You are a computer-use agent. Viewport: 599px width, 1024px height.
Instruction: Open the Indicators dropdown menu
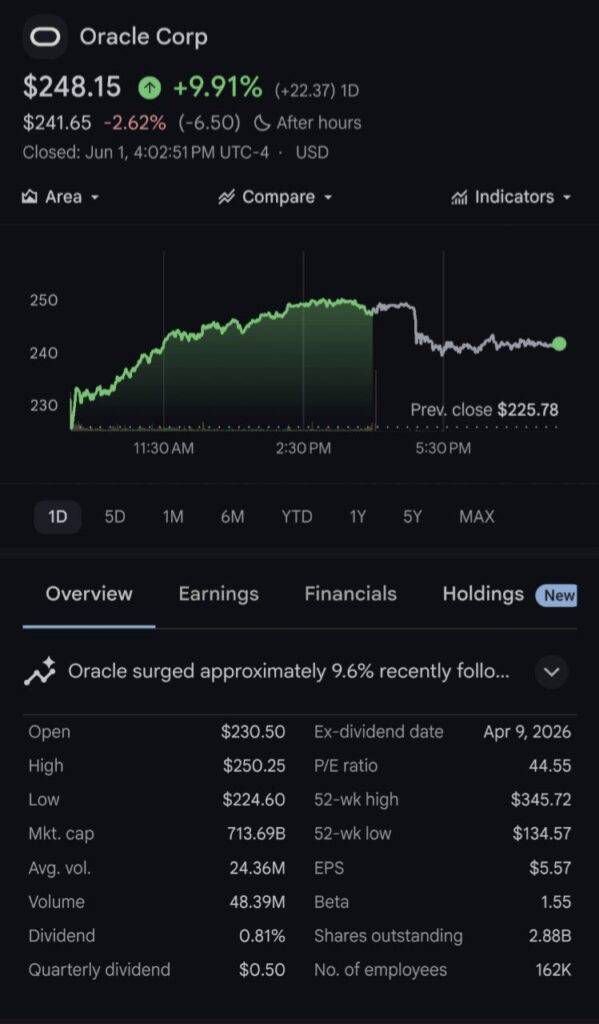pyautogui.click(x=511, y=197)
